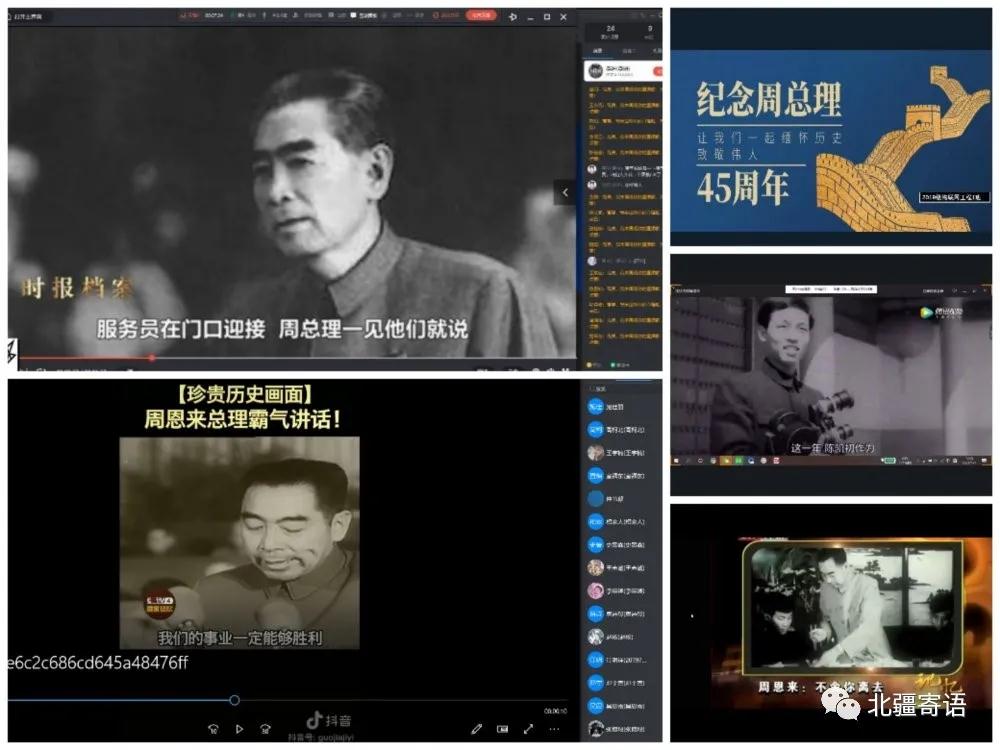Click the last participant at list bottom
1000x750 pixels.
click(x=595, y=727)
